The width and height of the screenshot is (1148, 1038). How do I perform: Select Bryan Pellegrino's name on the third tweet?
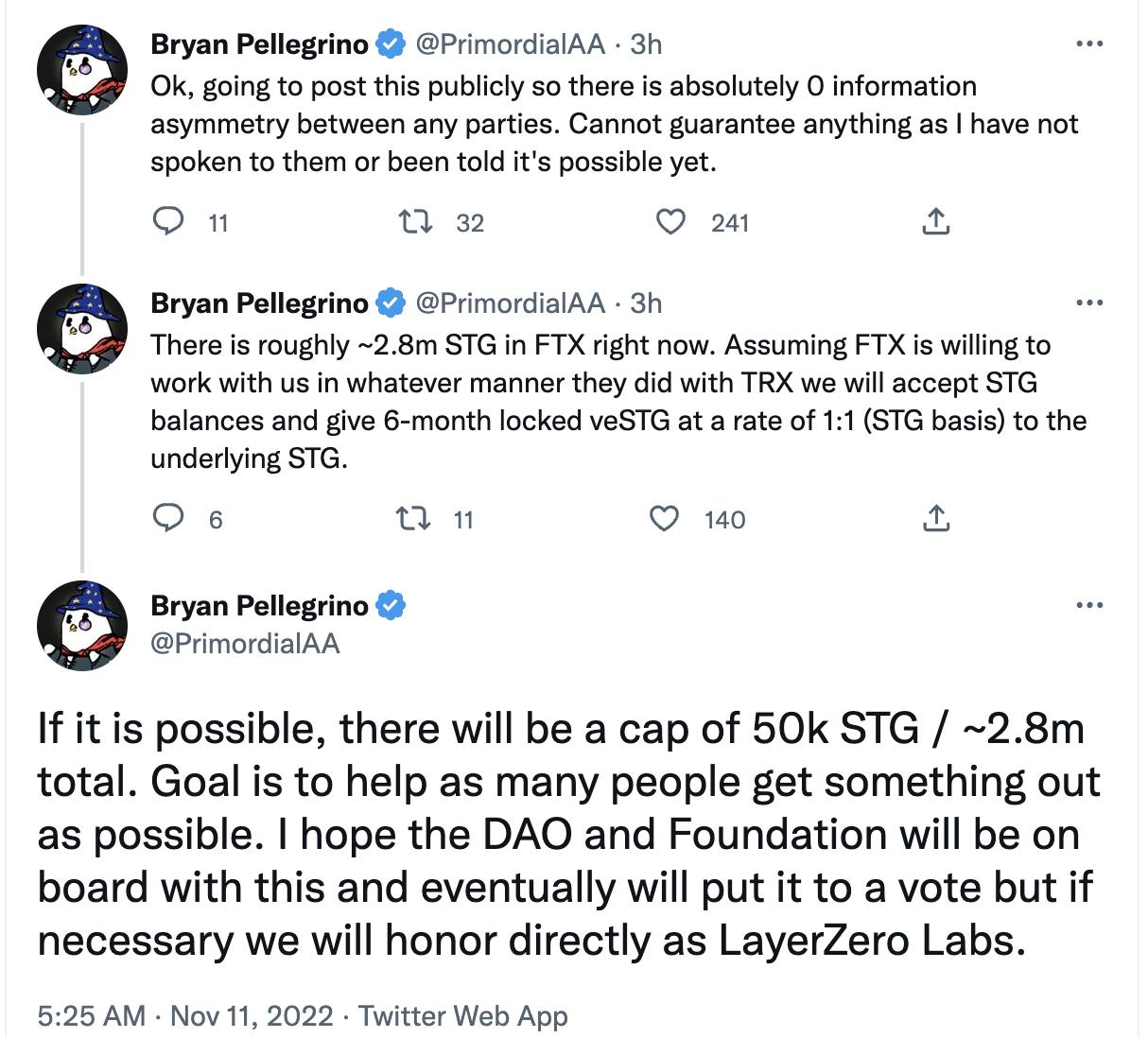[258, 606]
